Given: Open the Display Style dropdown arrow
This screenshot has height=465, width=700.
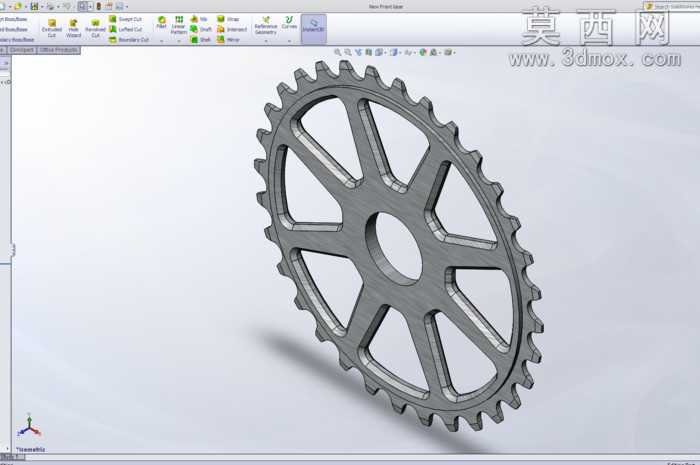Looking at the screenshot, I should (x=400, y=53).
